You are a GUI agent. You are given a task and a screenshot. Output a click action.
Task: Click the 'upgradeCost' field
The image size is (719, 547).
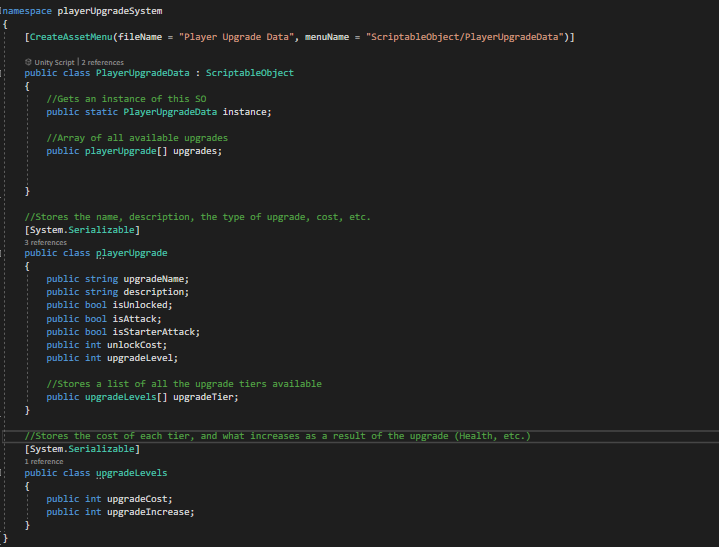point(137,499)
